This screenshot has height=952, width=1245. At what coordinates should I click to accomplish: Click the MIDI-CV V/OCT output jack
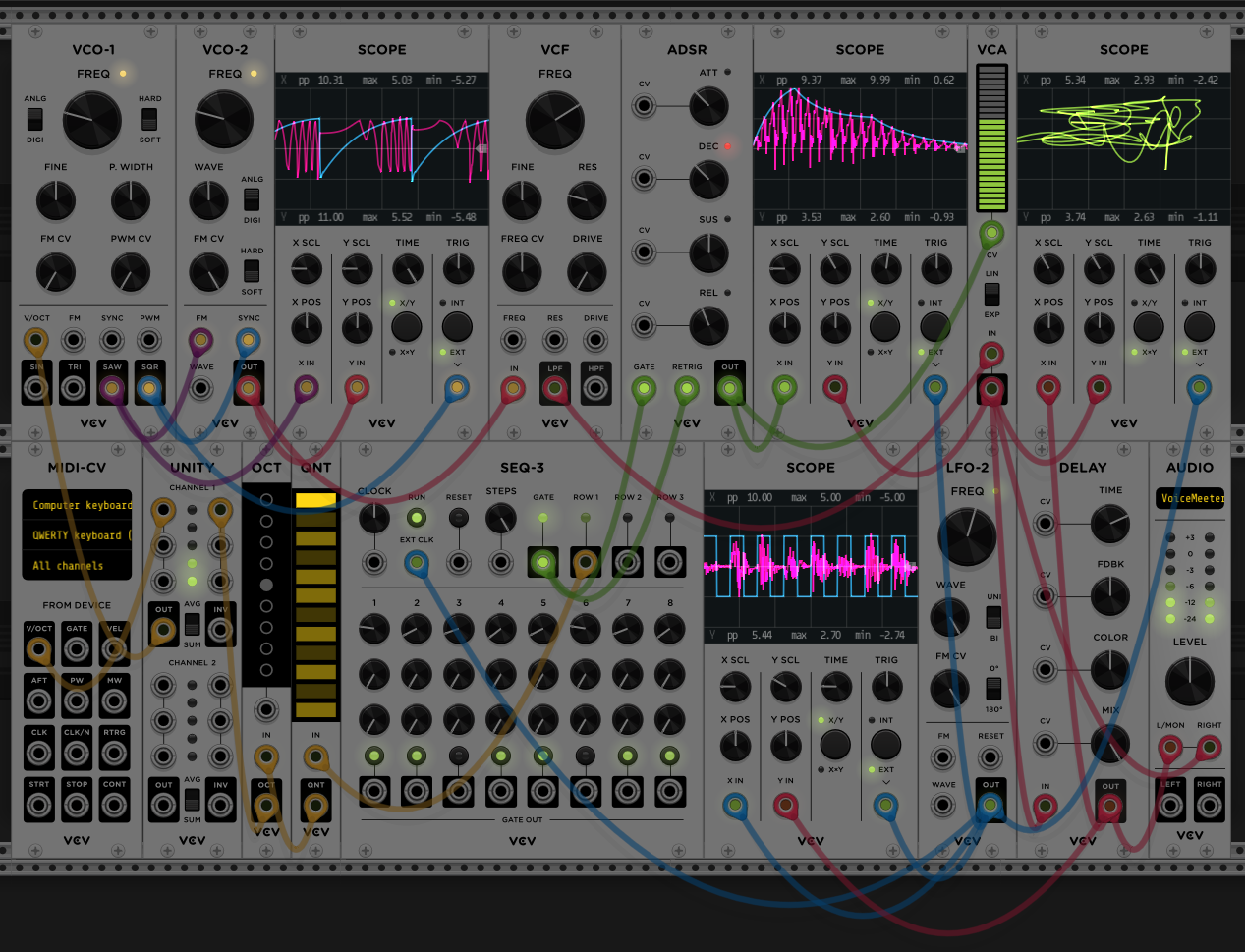pos(38,649)
